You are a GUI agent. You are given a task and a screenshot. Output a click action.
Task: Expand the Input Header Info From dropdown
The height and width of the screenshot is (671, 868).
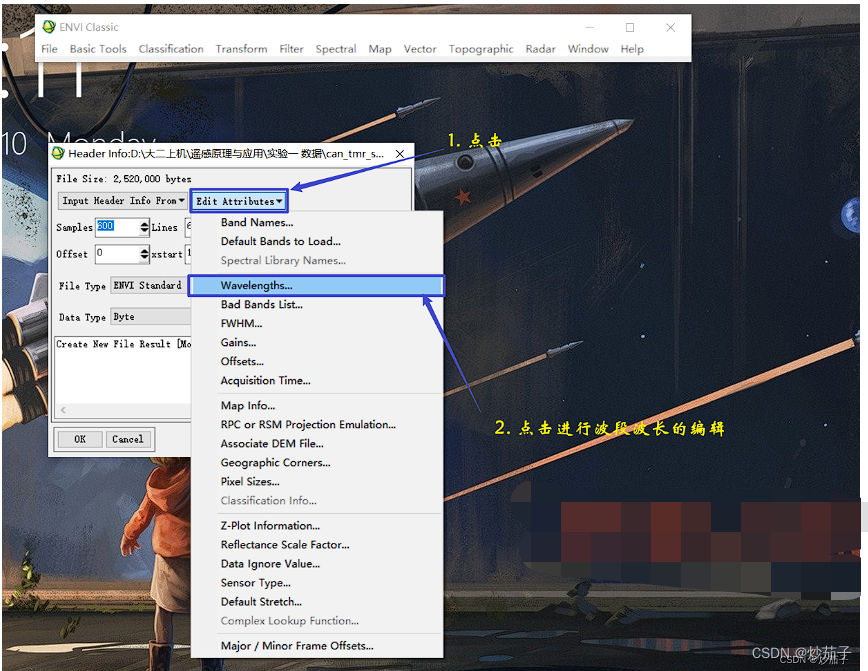pyautogui.click(x=123, y=200)
